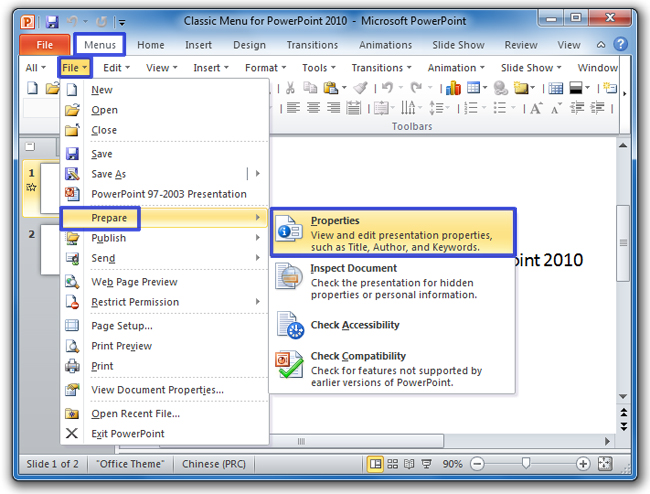Click the New blank document toolbar icon

click(x=32, y=88)
